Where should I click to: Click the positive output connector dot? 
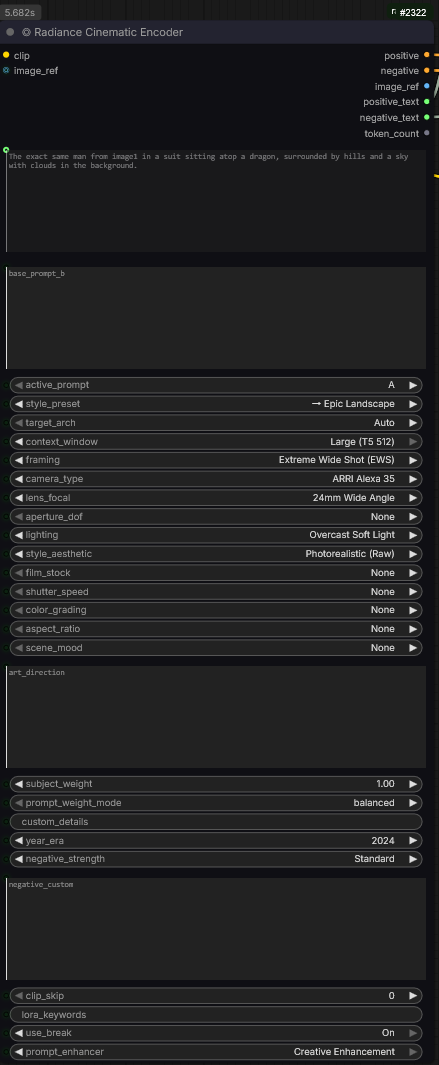point(426,55)
